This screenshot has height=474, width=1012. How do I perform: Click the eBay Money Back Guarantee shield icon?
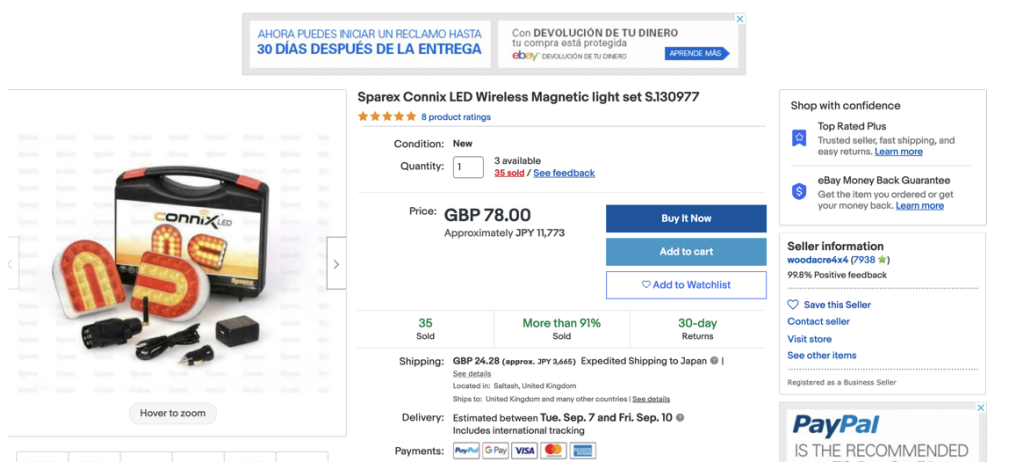coord(799,191)
